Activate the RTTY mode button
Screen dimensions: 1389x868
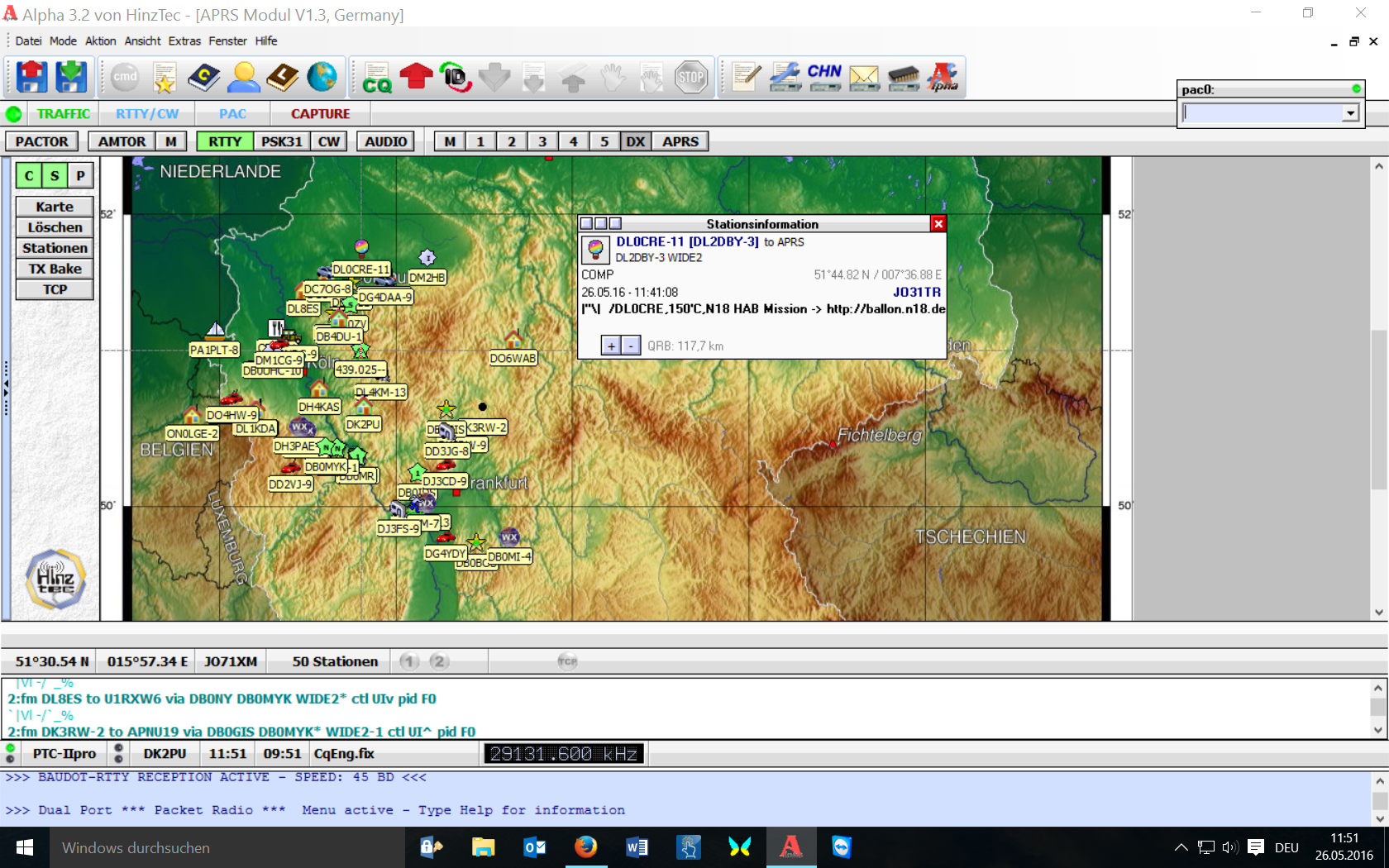coord(225,141)
